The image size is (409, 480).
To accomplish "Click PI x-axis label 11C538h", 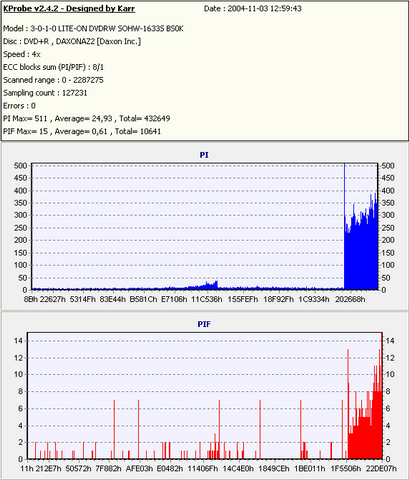I will tap(207, 299).
